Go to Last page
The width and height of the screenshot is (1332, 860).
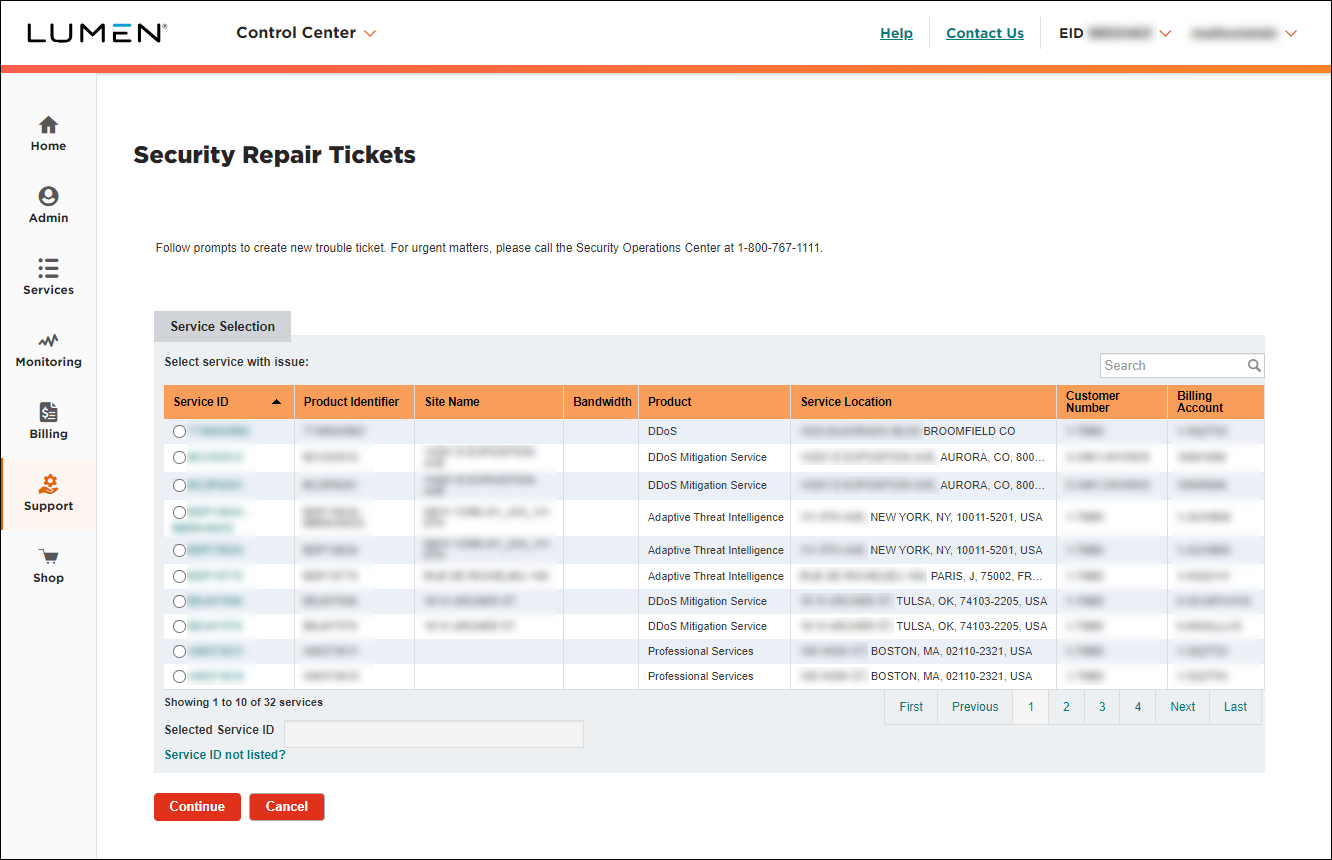tap(1236, 707)
